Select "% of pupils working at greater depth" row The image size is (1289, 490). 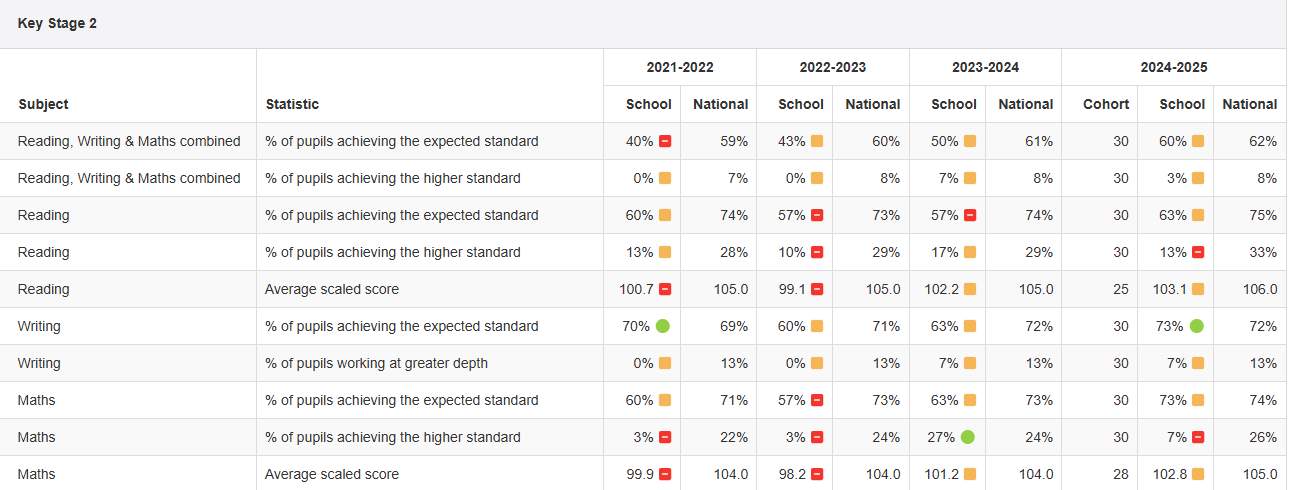pyautogui.click(x=376, y=363)
